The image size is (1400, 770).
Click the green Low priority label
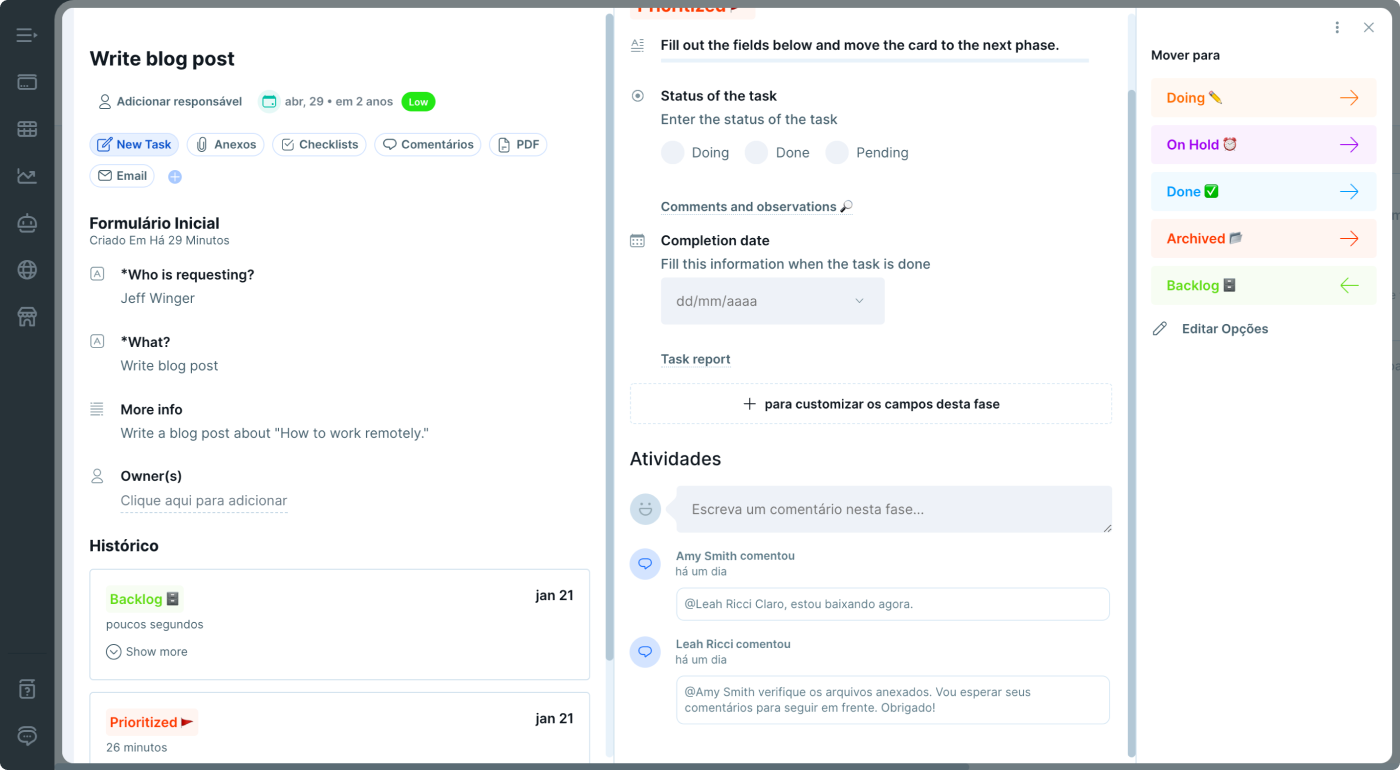click(418, 102)
